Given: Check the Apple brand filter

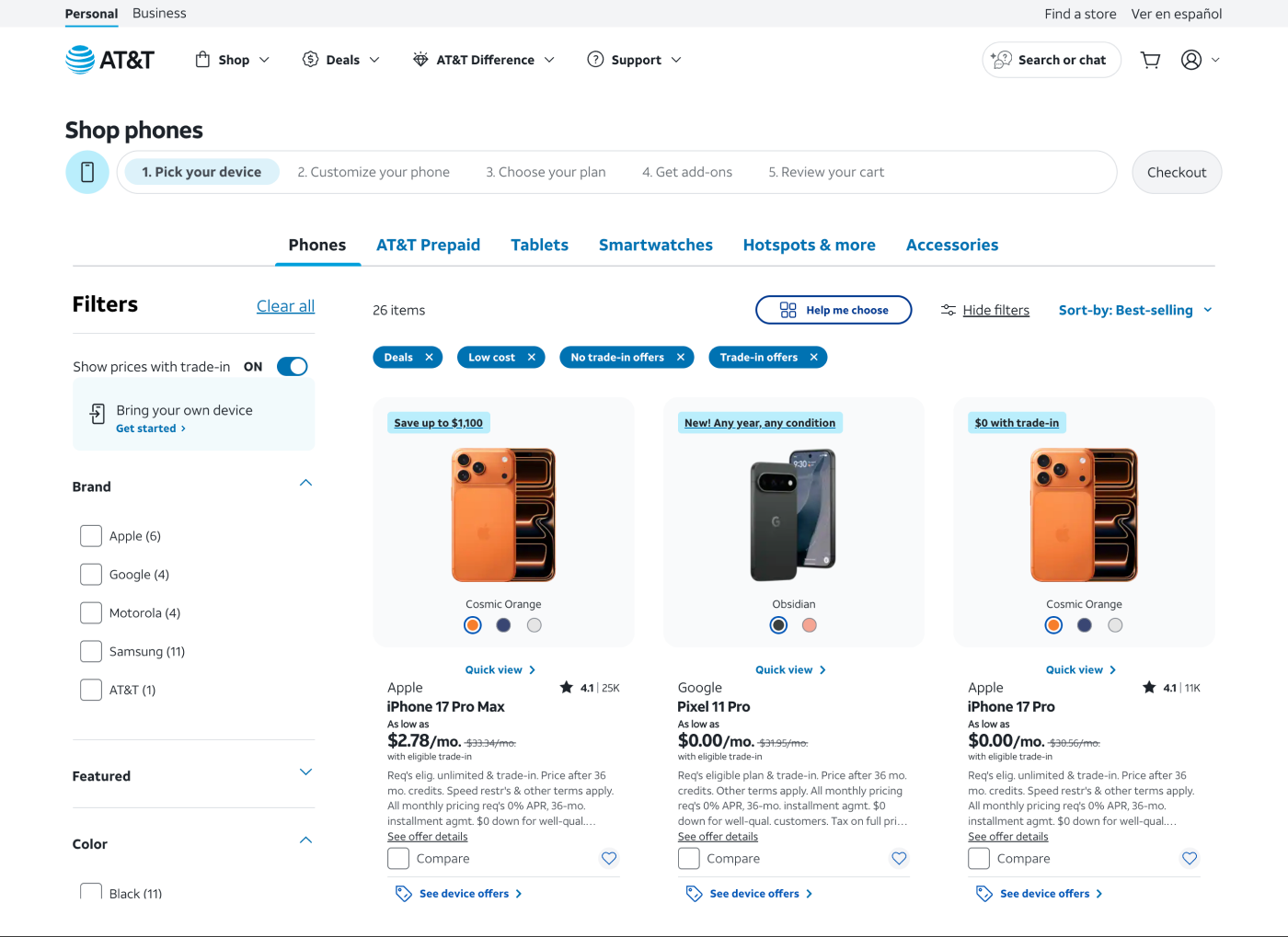Looking at the screenshot, I should pyautogui.click(x=91, y=536).
